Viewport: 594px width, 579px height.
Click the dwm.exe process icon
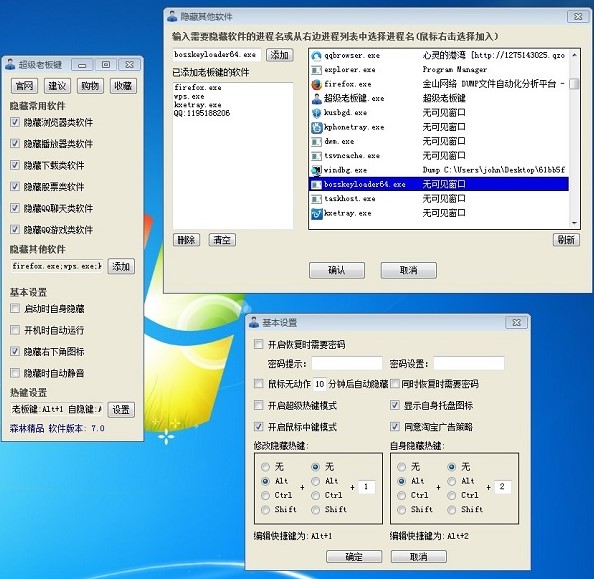tap(316, 142)
